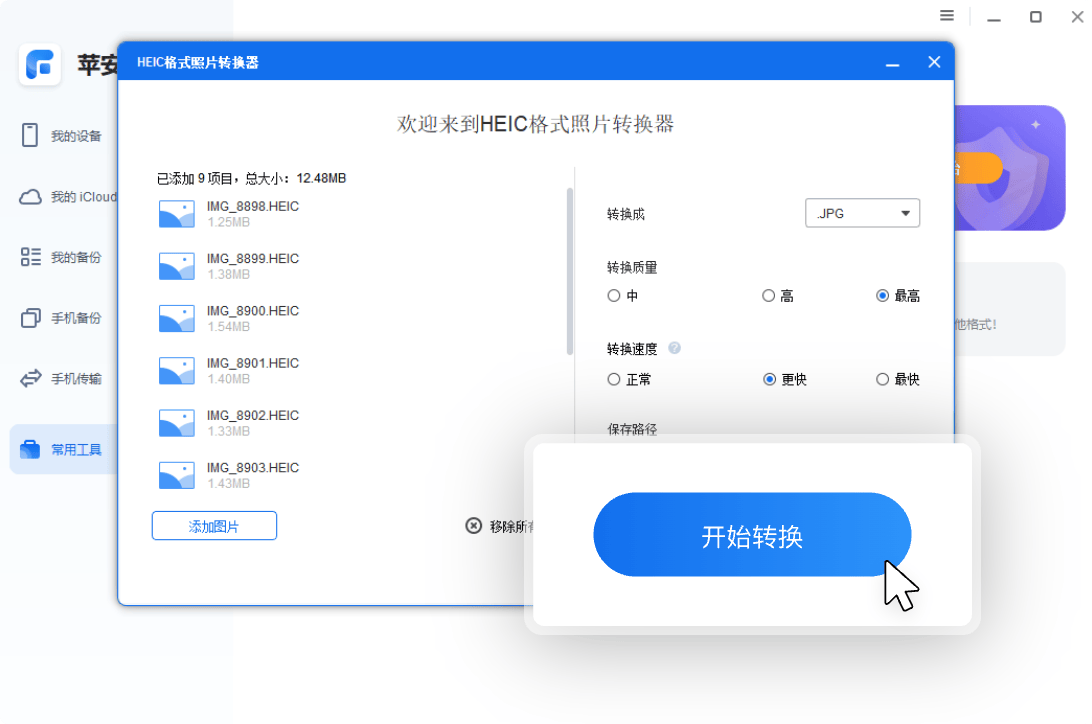Click the remove all X icon
The image size is (1092, 724).
click(x=474, y=526)
